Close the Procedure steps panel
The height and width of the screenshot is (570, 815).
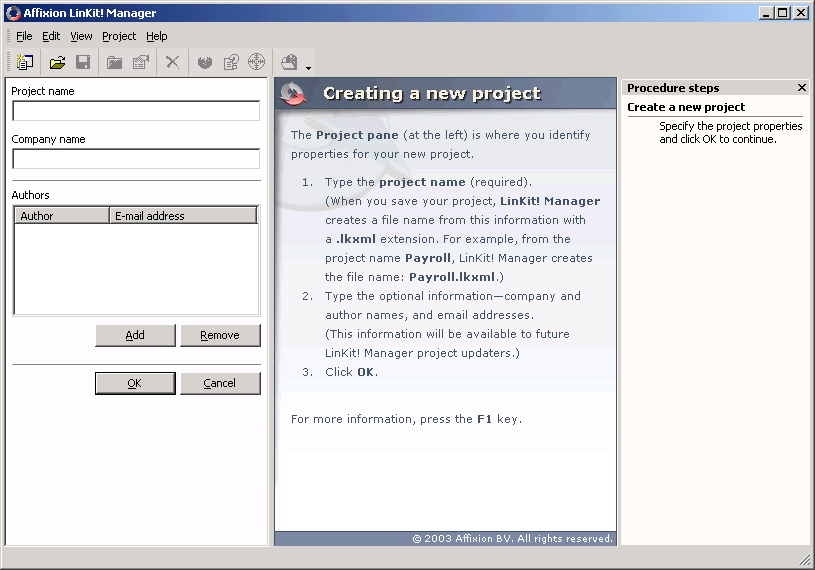pos(801,88)
